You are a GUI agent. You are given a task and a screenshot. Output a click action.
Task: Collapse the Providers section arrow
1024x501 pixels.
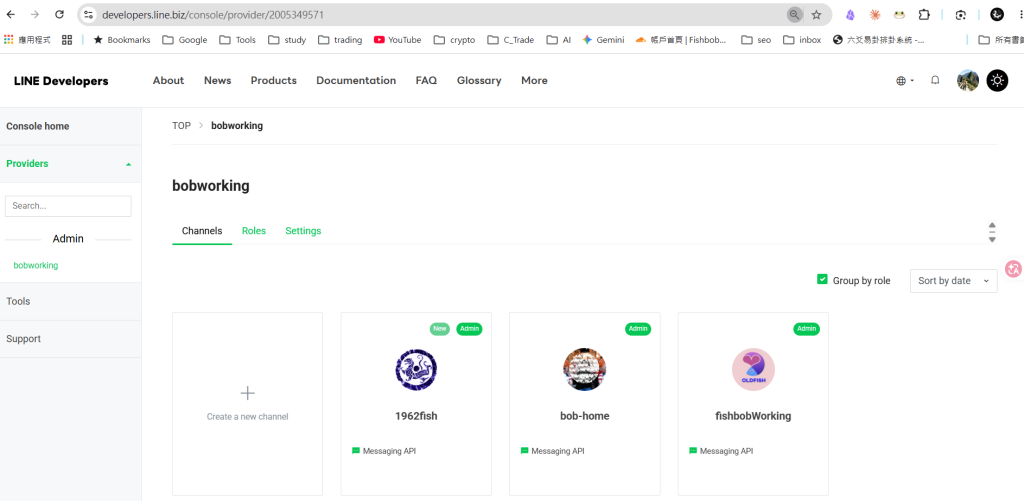(128, 164)
